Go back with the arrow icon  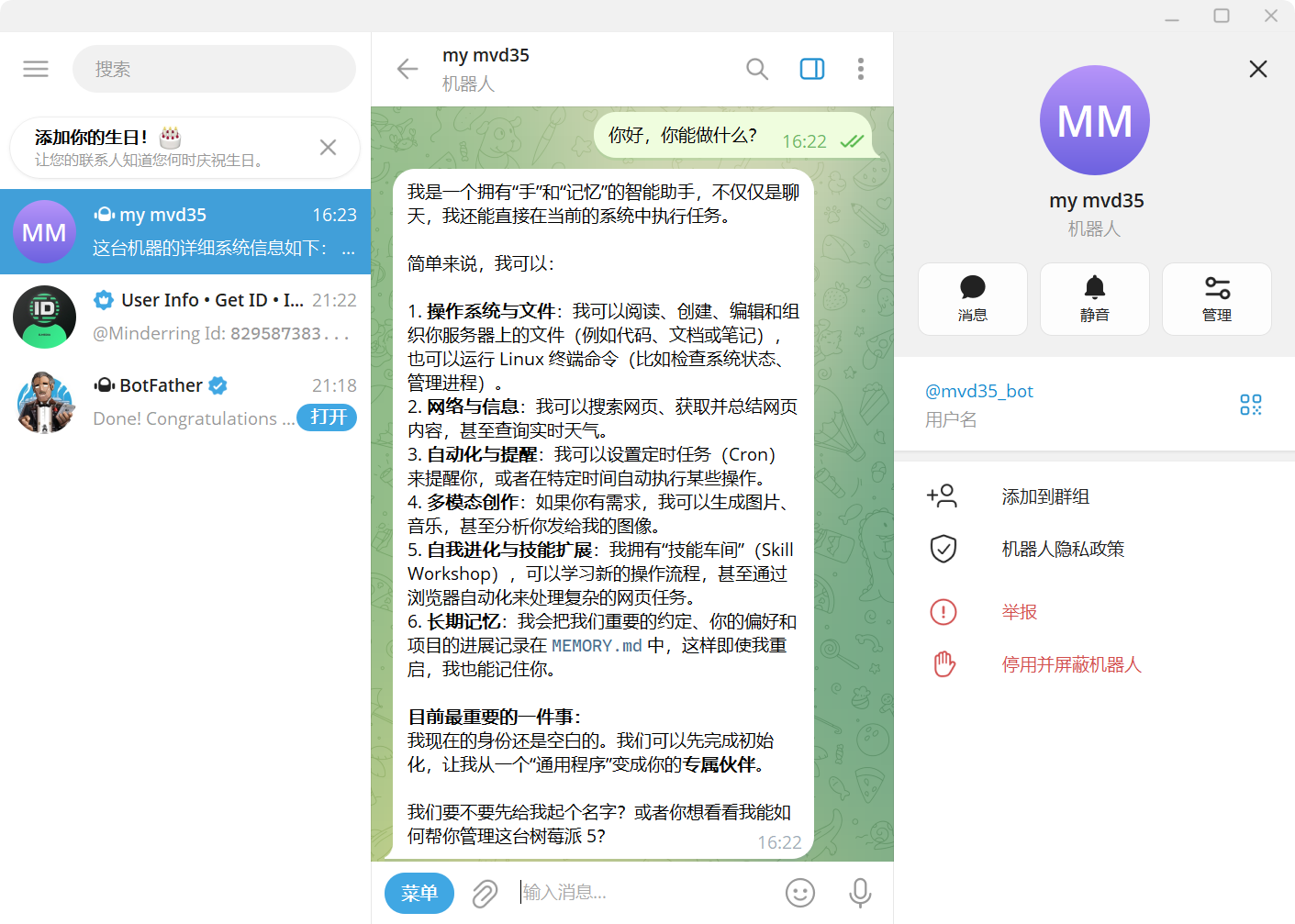pyautogui.click(x=407, y=69)
